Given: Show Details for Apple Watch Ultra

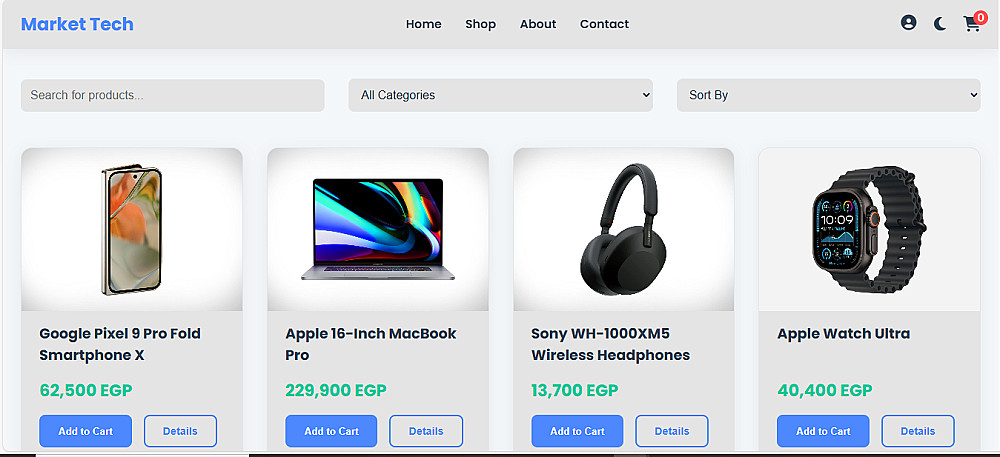Looking at the screenshot, I should [918, 431].
